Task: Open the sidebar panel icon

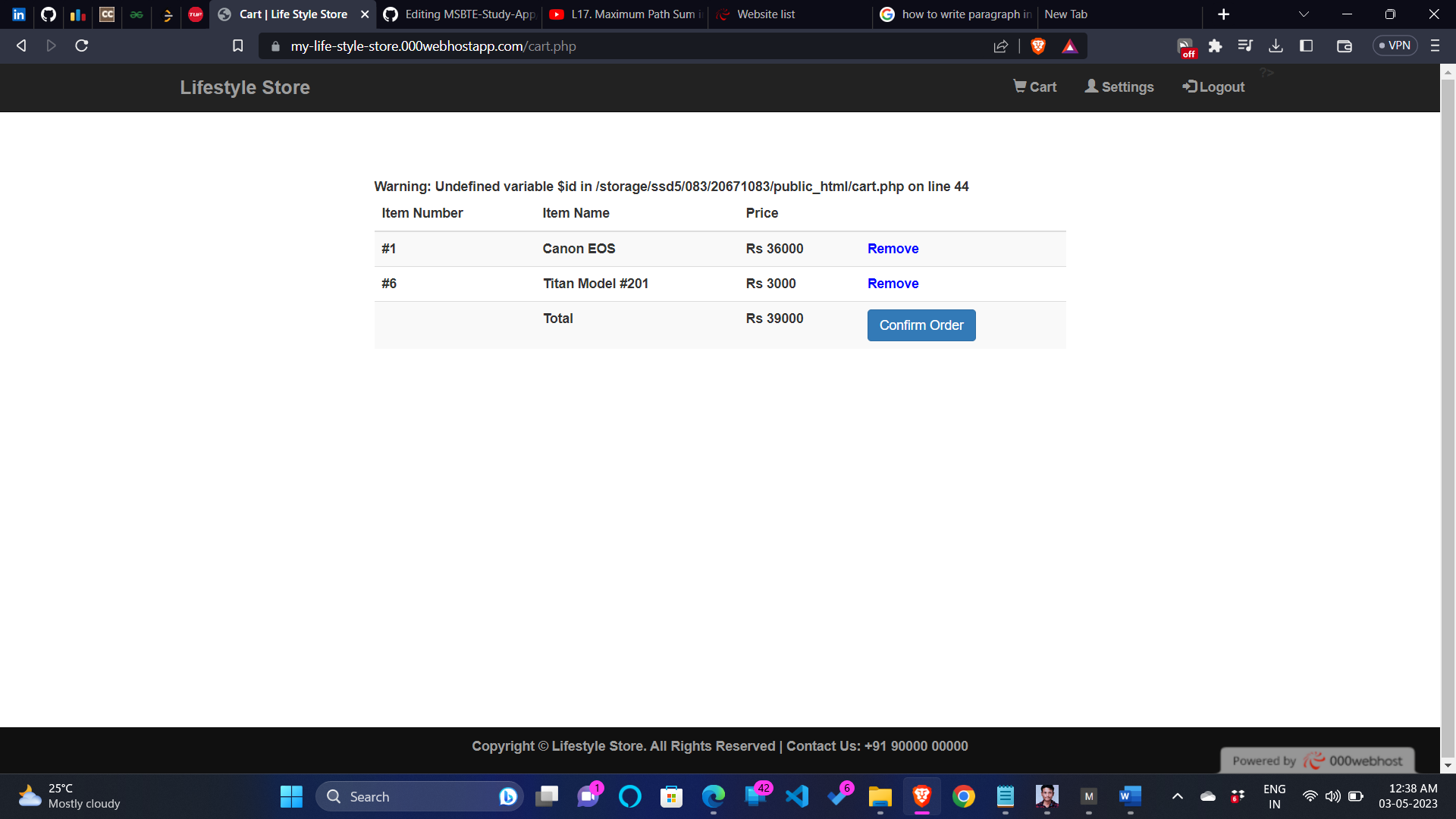Action: tap(1307, 45)
